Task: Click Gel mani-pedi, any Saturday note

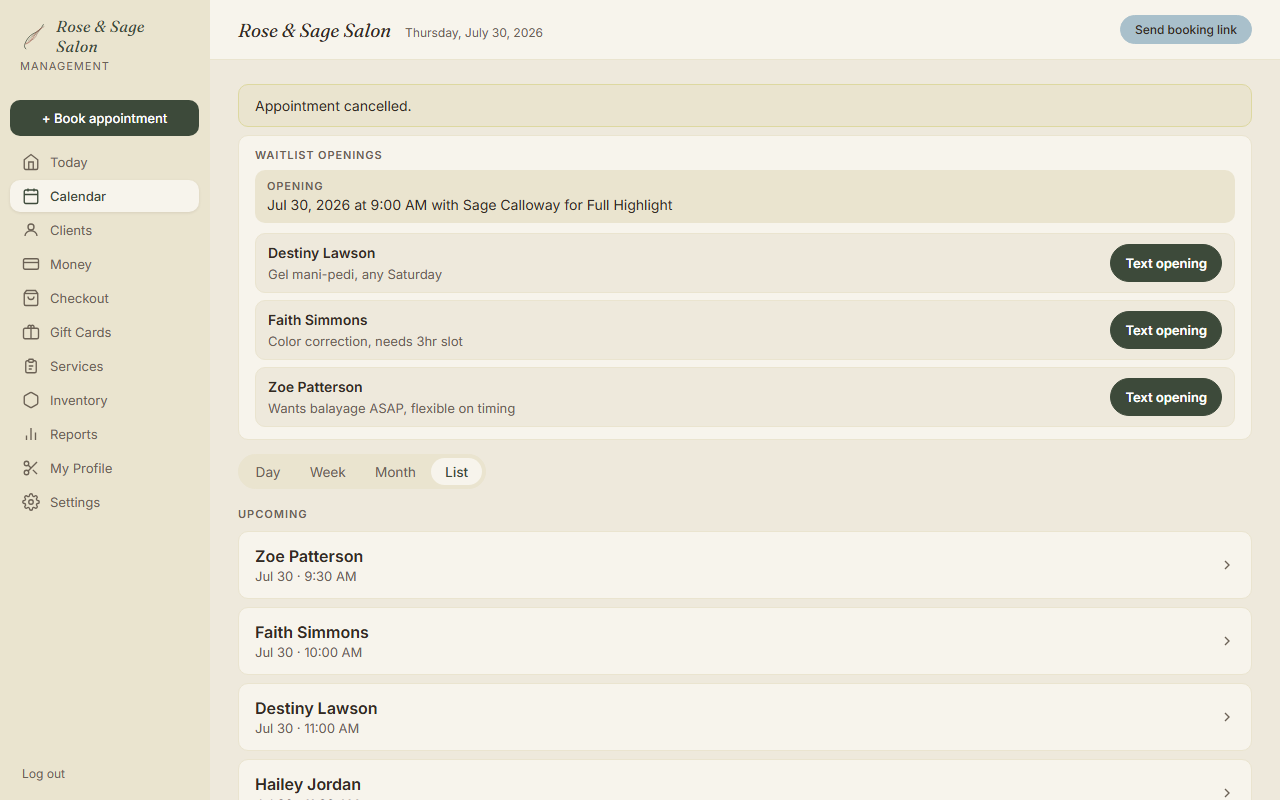Action: point(355,274)
